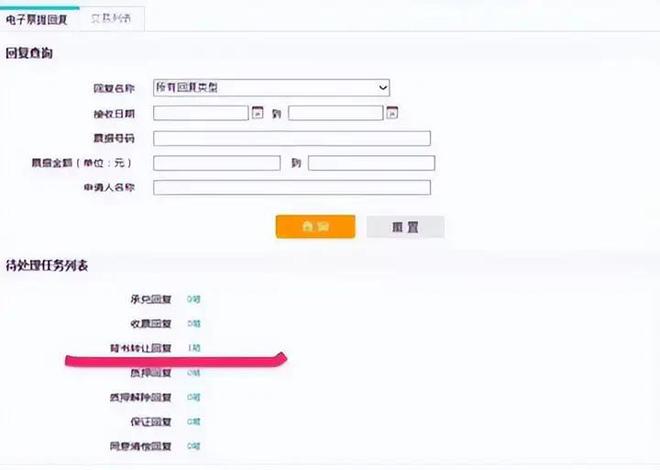This screenshot has height=470, width=660.
Task: Click the maximum 票据金额 amount field
Action: coord(371,163)
